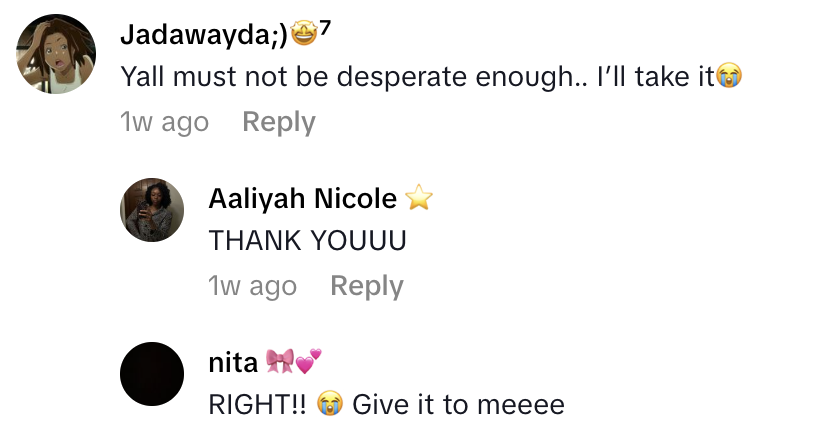The width and height of the screenshot is (830, 434).
Task: Visit the Aaliyah Nicole username link
Action: (302, 199)
